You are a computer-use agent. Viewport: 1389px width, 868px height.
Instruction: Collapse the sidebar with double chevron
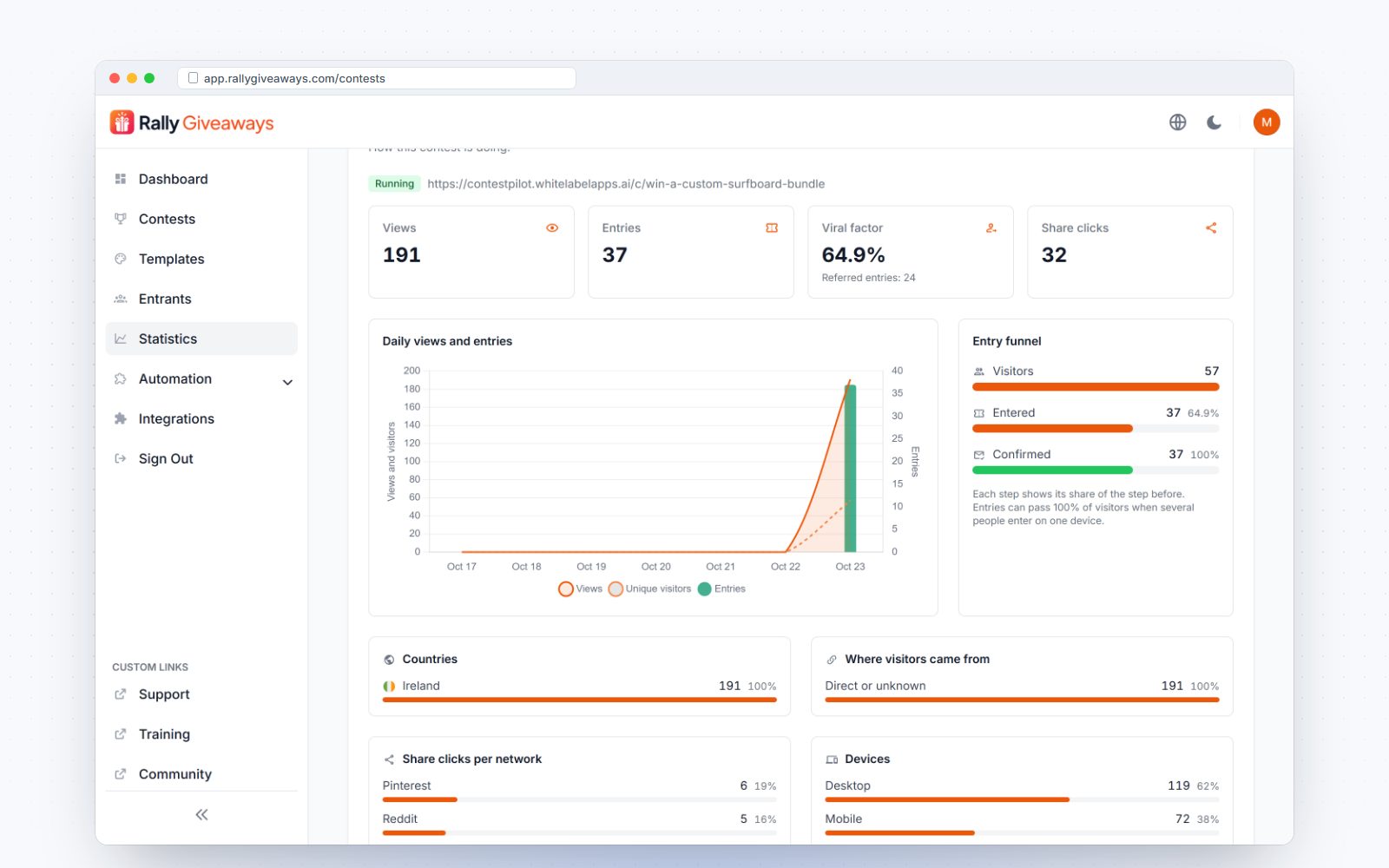(x=201, y=814)
